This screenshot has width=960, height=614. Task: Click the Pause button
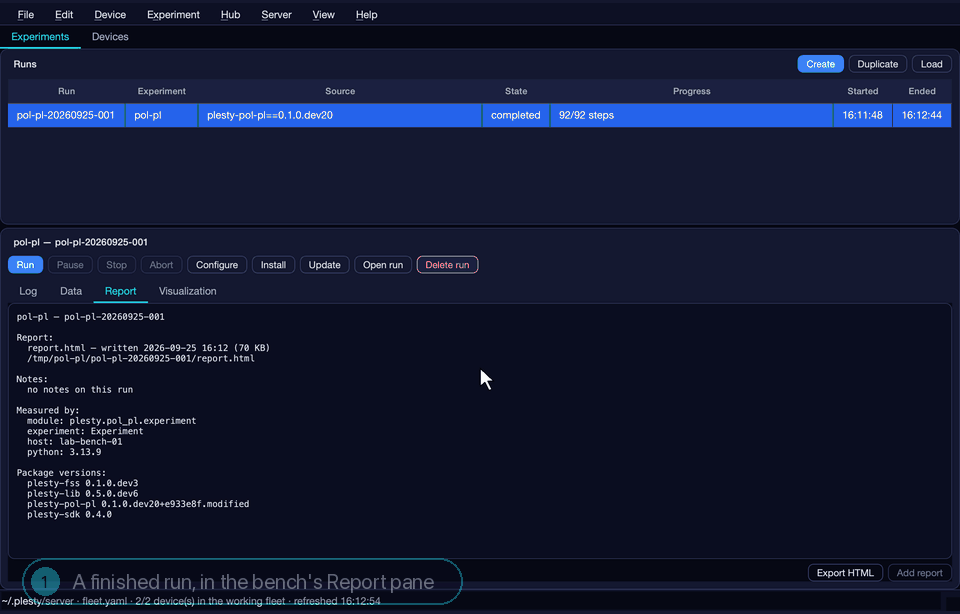tap(70, 265)
